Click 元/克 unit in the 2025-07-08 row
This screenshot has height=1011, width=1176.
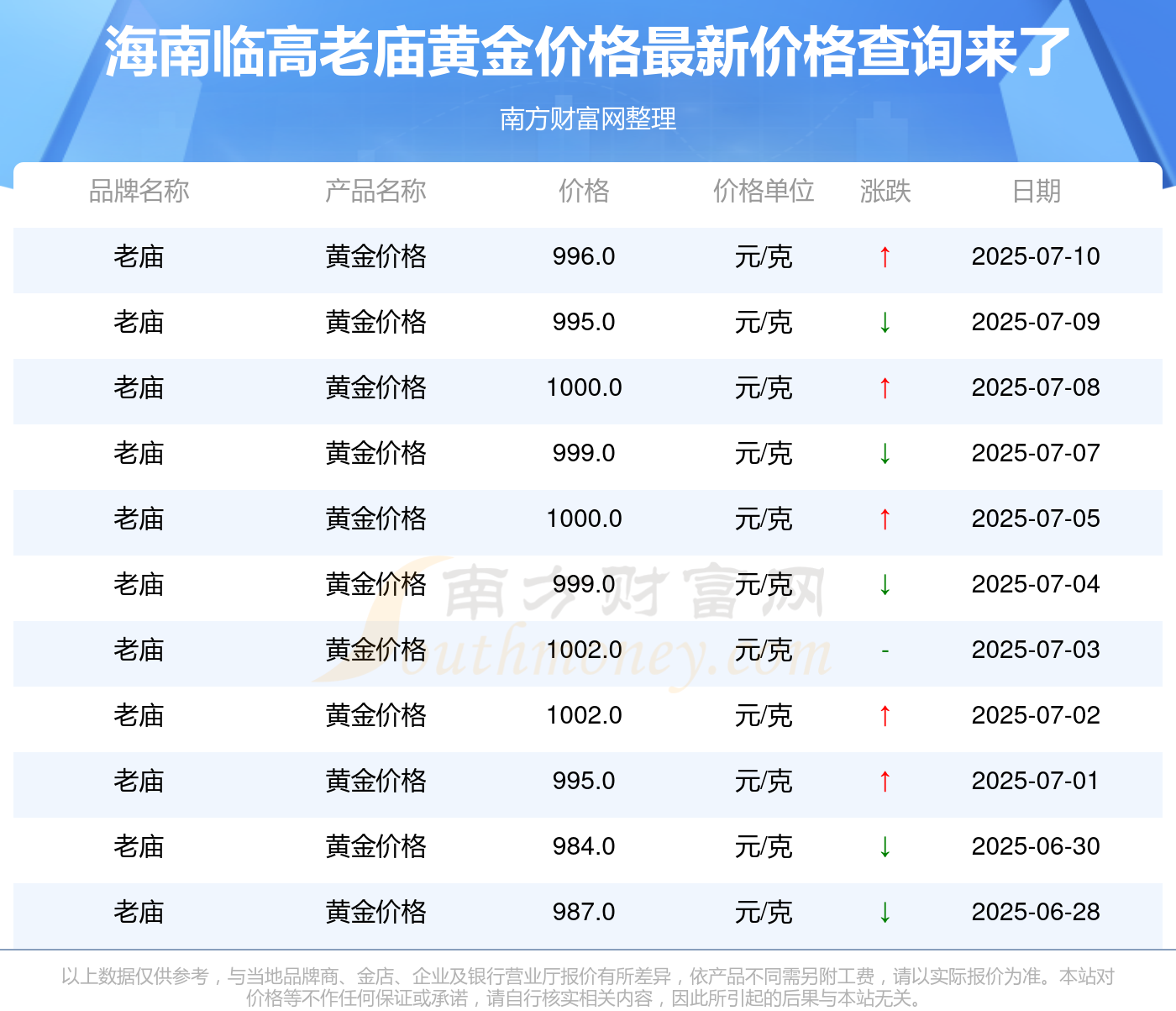[764, 387]
